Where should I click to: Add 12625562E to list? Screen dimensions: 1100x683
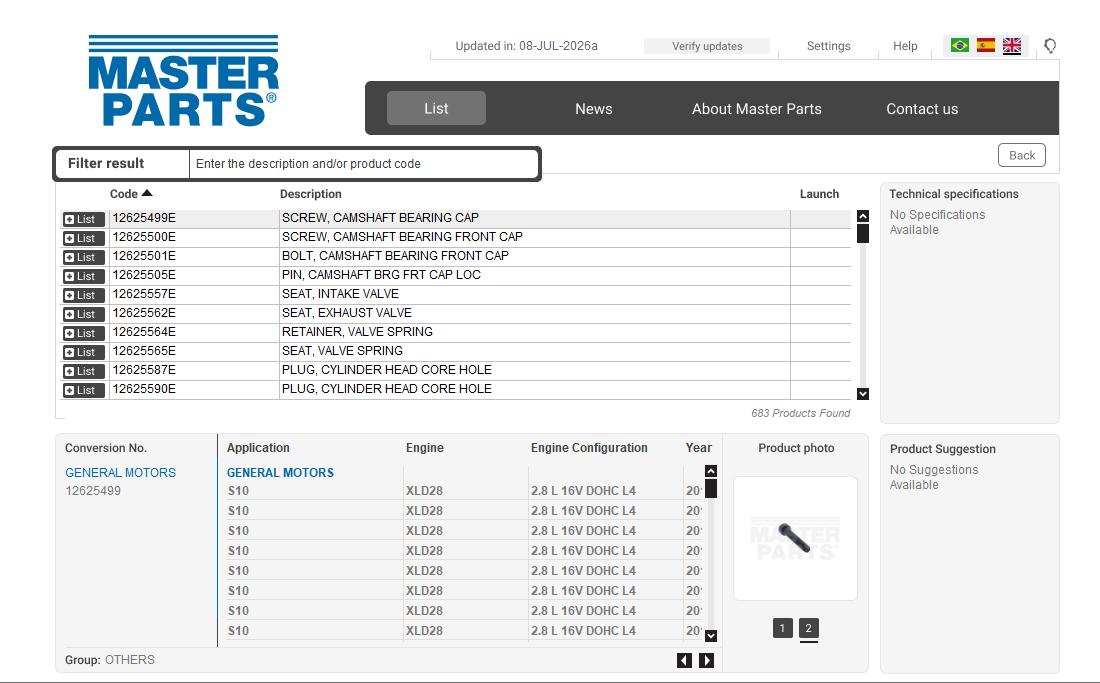coord(83,313)
